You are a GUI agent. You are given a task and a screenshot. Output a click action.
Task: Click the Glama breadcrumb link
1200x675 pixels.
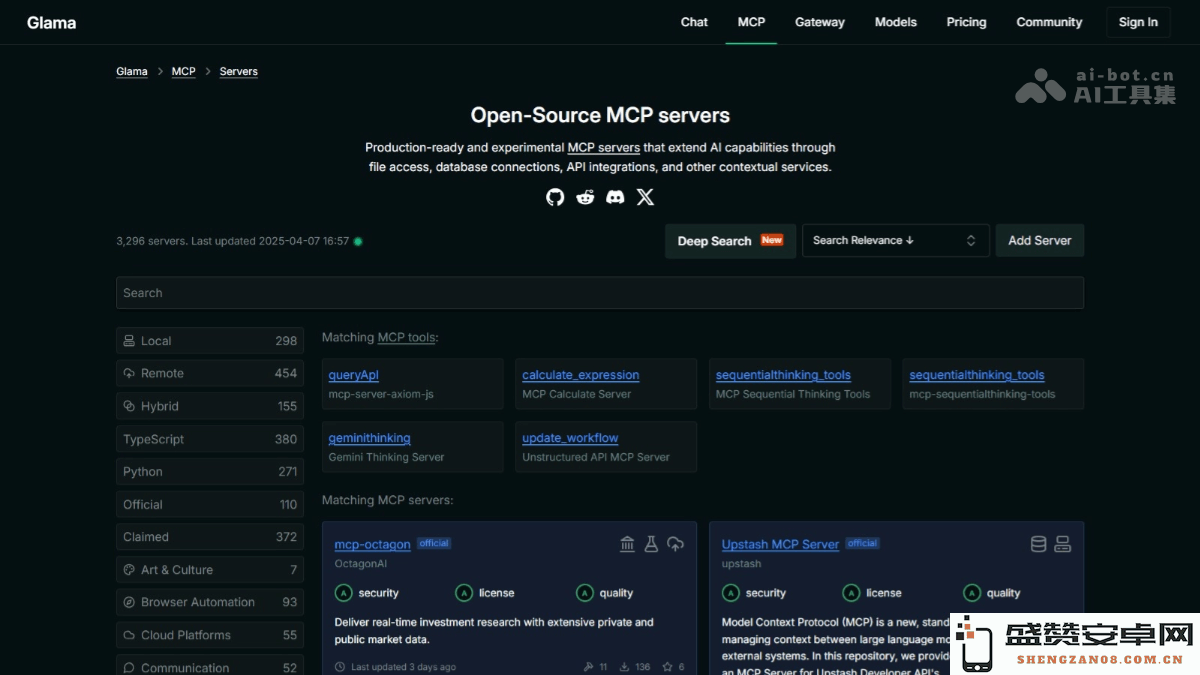(132, 71)
